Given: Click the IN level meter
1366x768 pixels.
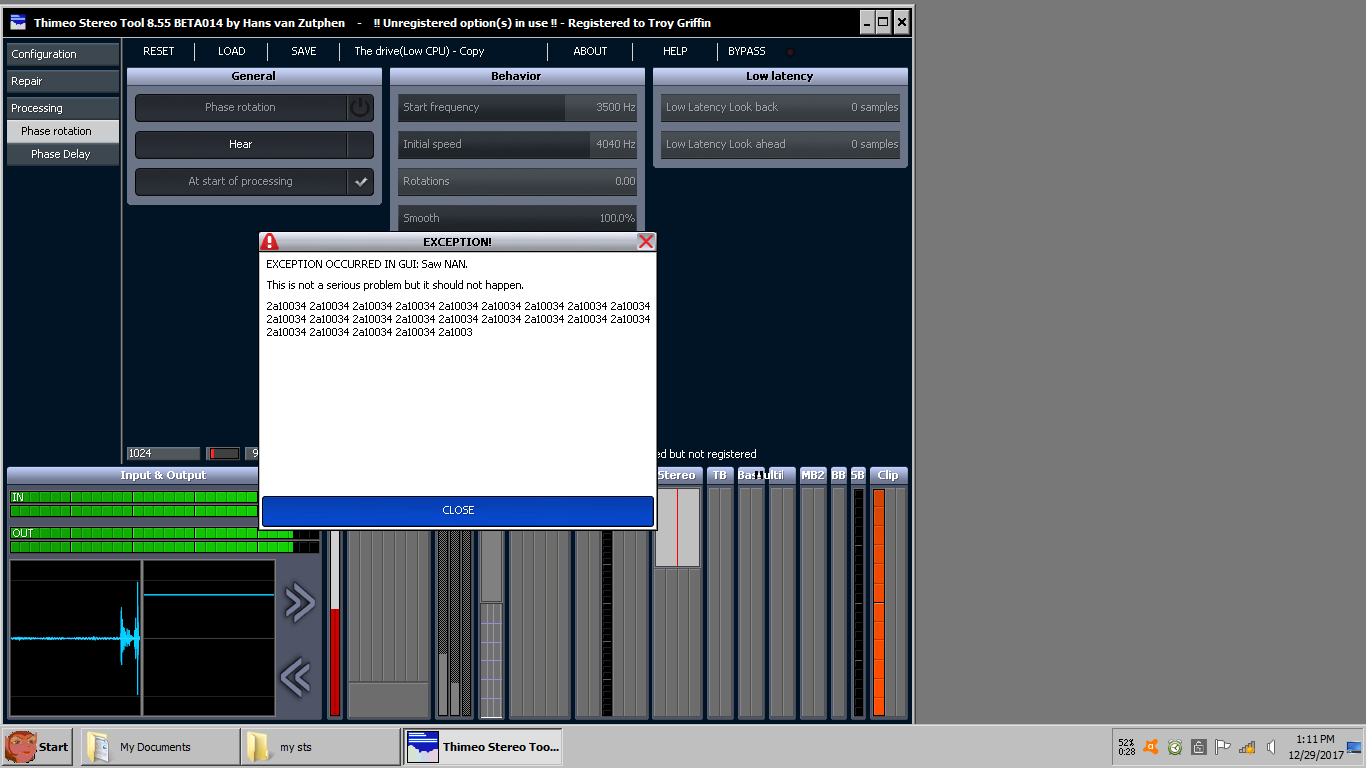Looking at the screenshot, I should coord(134,504).
